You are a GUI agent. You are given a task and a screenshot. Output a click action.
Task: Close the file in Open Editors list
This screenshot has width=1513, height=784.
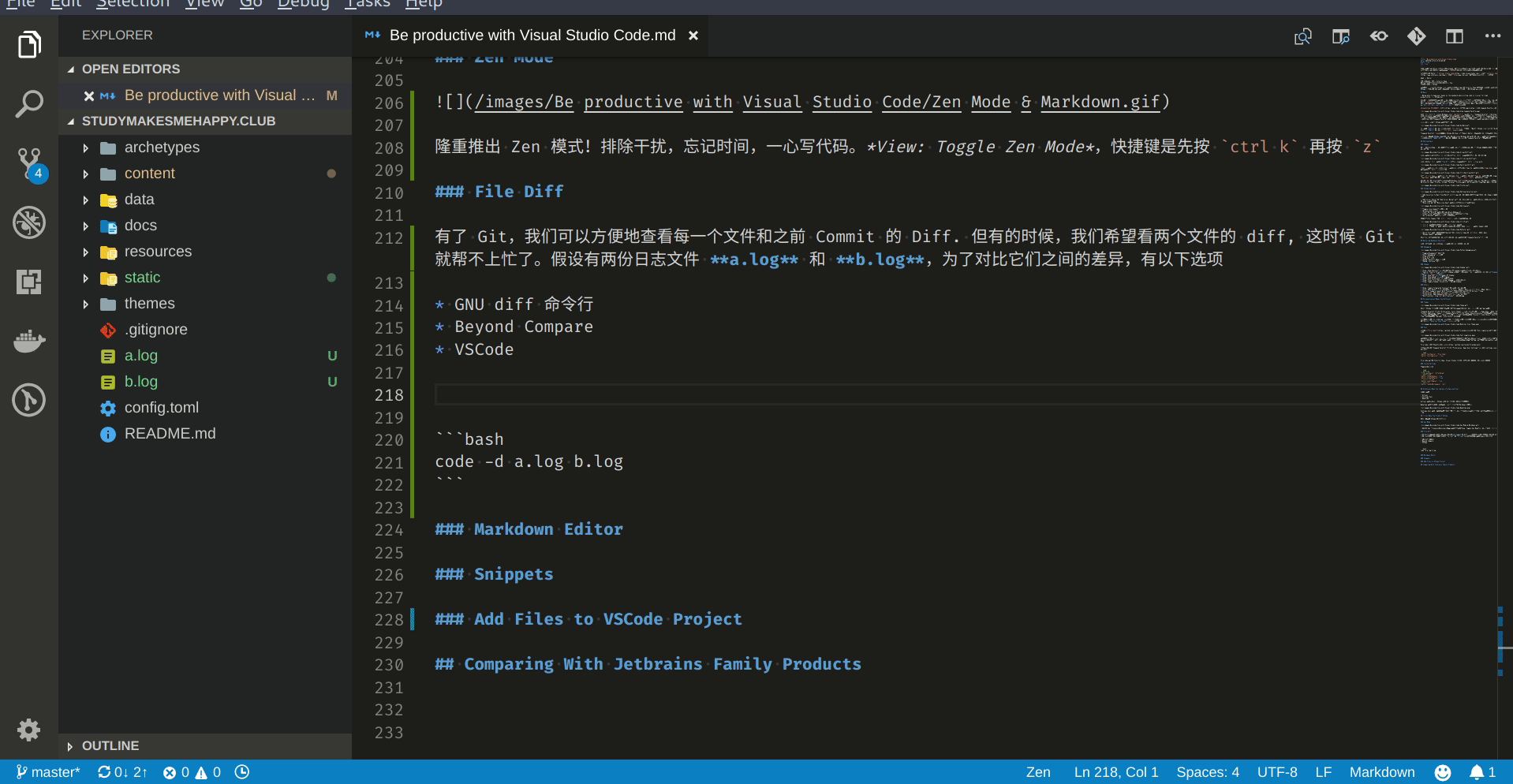click(89, 95)
